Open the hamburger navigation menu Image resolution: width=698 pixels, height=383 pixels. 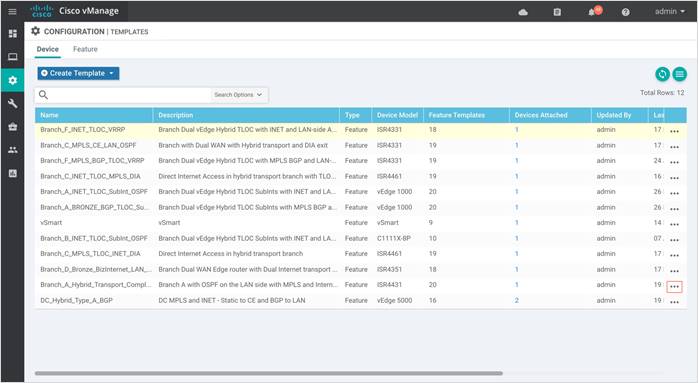[x=12, y=12]
